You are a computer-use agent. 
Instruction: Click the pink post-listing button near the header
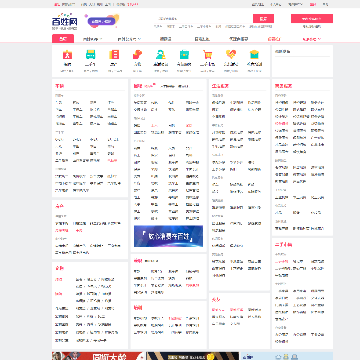tap(312, 19)
